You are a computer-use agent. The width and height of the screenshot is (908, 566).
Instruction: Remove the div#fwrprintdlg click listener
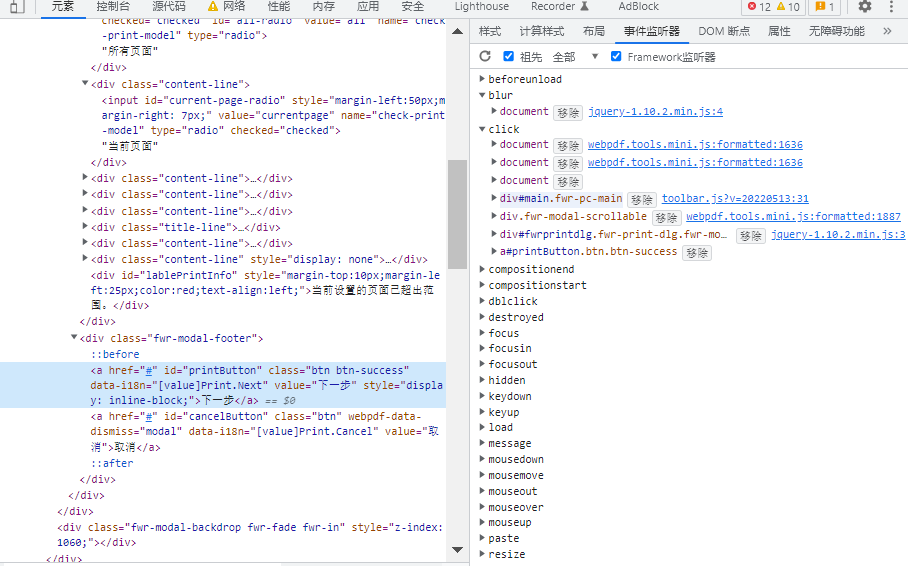[750, 236]
